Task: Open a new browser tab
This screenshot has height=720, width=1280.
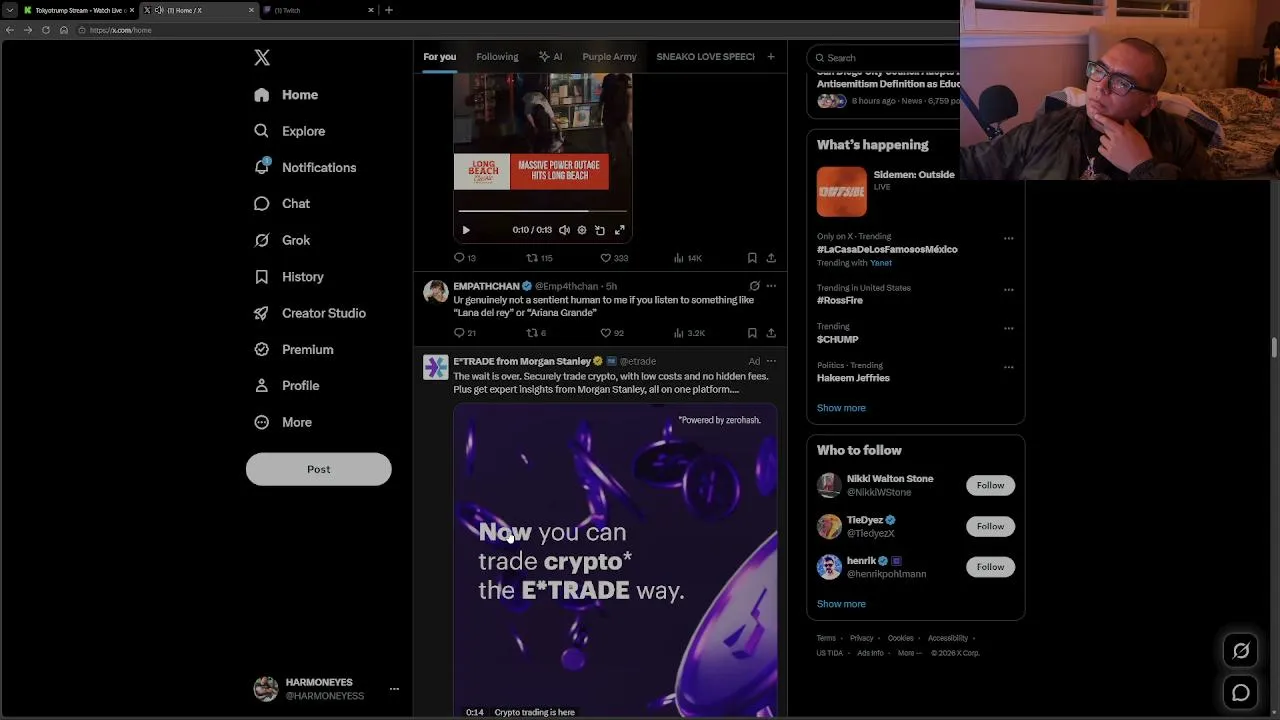Action: [389, 10]
